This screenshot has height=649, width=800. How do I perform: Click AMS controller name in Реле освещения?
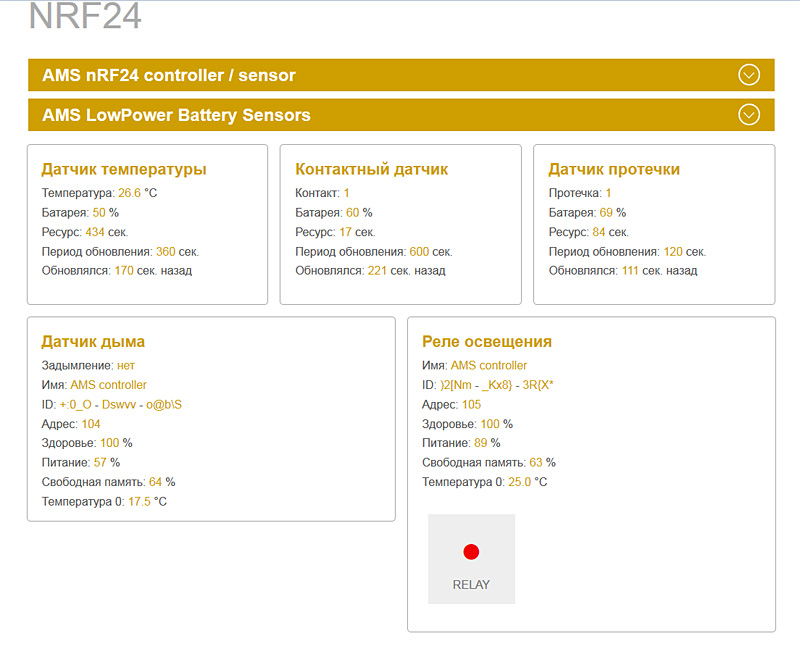488,366
